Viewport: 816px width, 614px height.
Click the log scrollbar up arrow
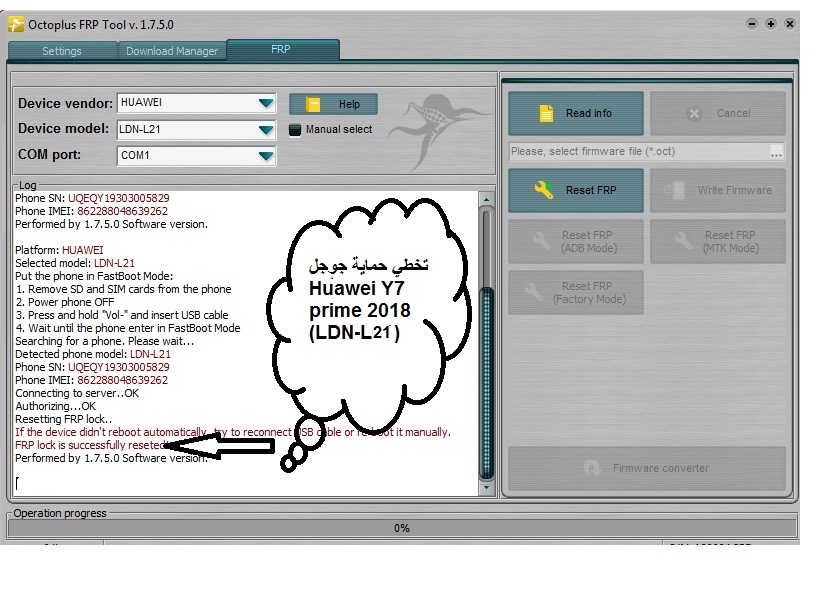pyautogui.click(x=486, y=199)
